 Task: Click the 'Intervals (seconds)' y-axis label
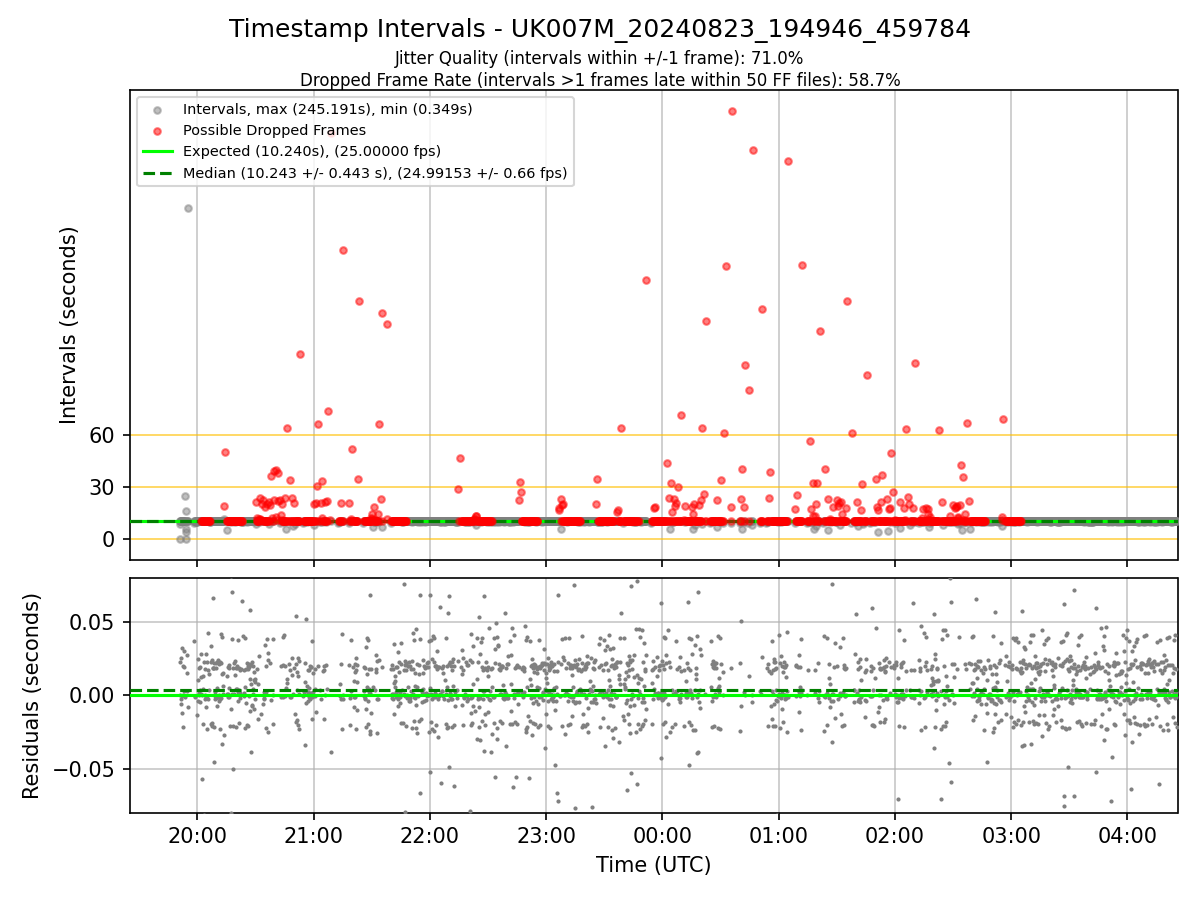(x=68, y=324)
